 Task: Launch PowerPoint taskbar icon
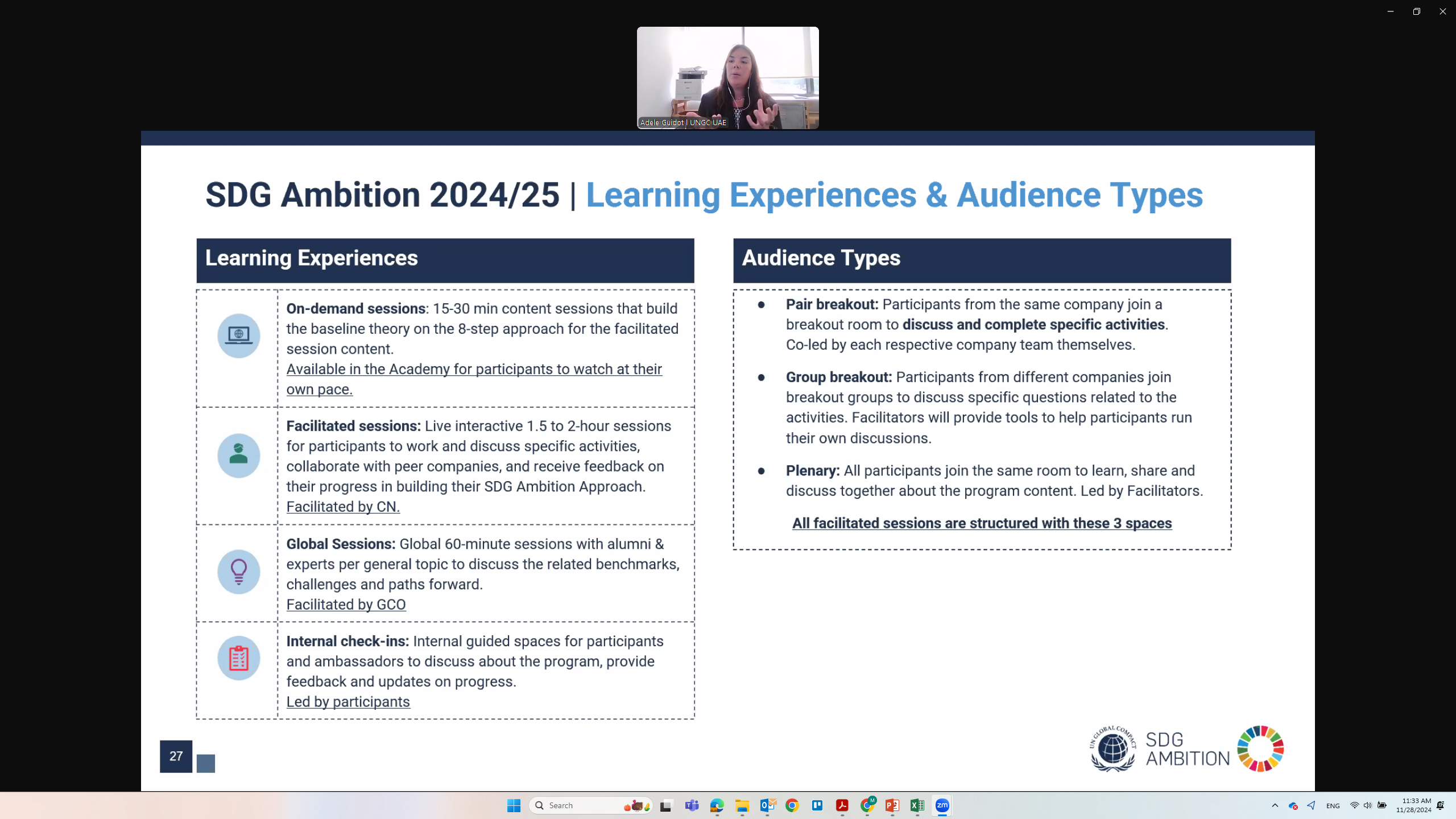892,805
